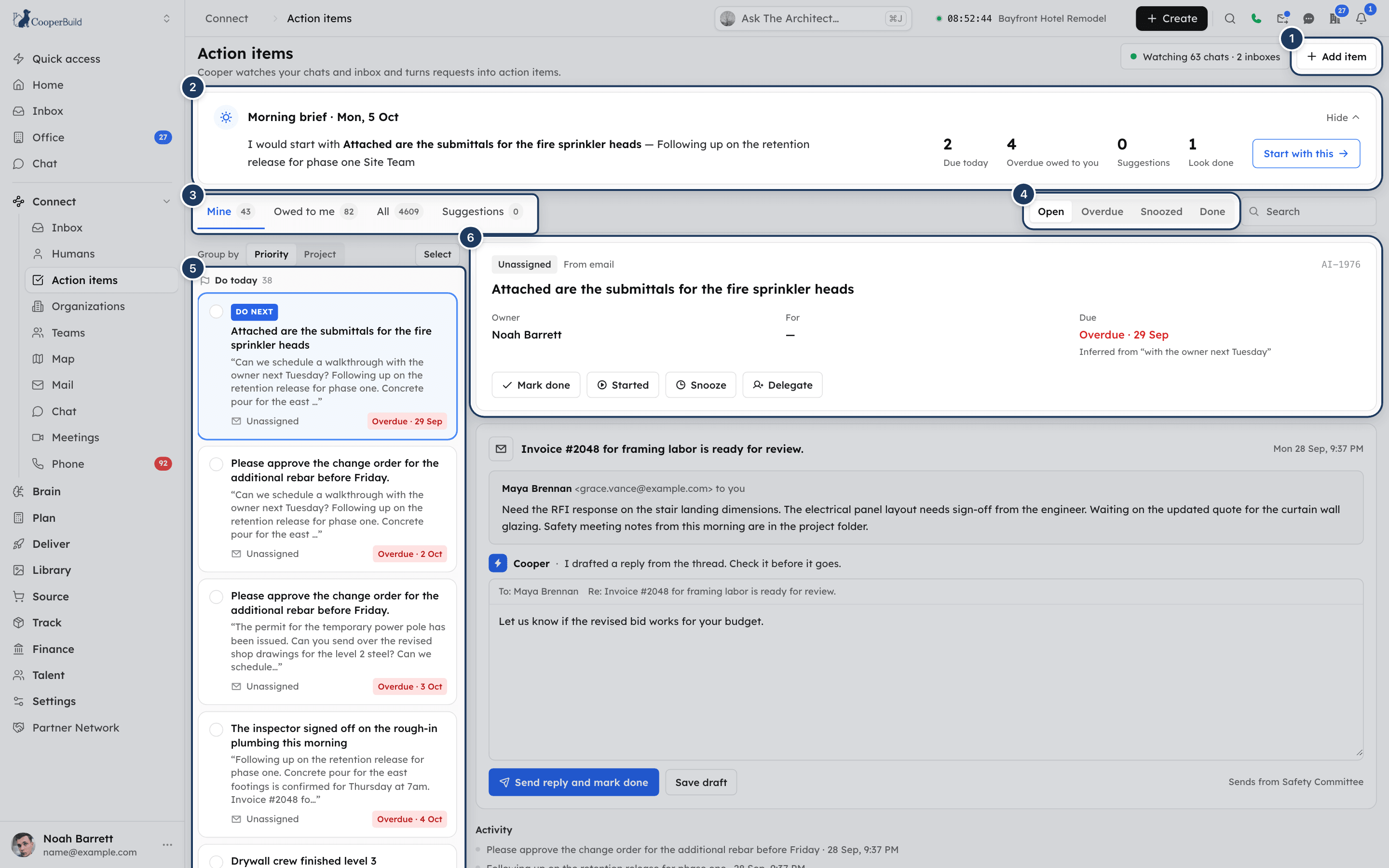The image size is (1389, 868).
Task: Click the Start with this button
Action: click(1306, 153)
